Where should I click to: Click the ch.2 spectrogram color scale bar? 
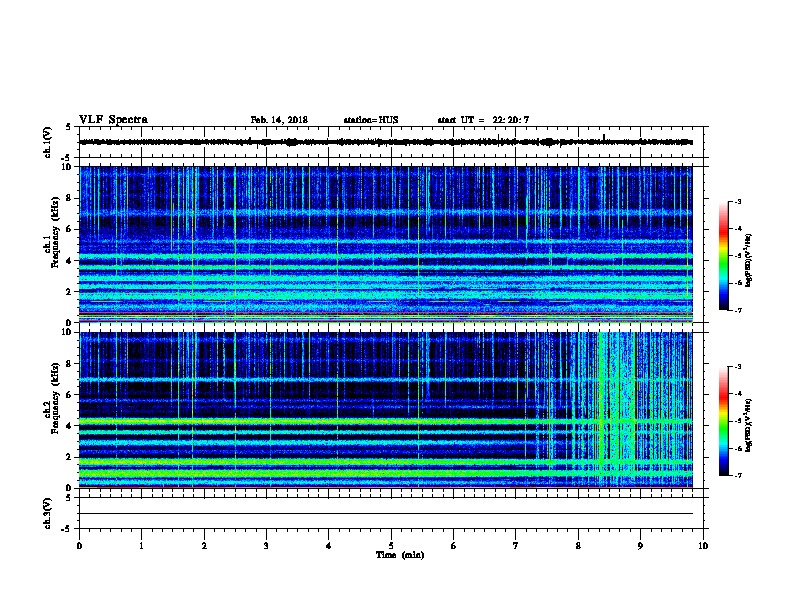[724, 421]
